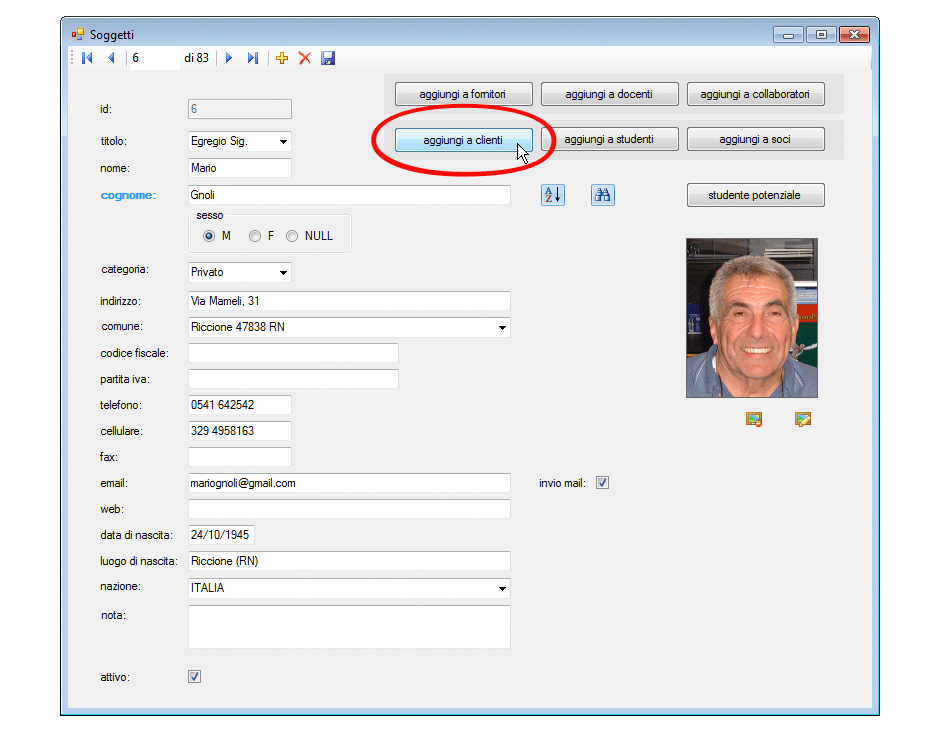
Task: Click aggiungi a soci button
Action: coord(755,139)
